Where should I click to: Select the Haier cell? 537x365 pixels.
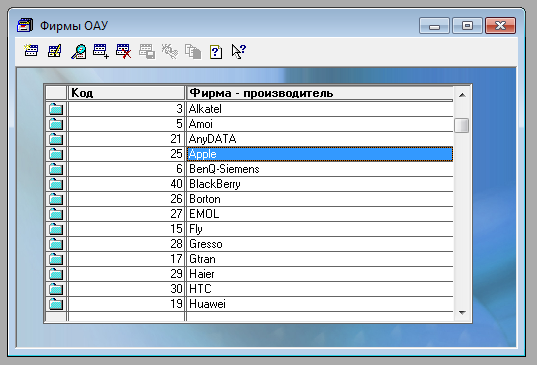(320, 274)
